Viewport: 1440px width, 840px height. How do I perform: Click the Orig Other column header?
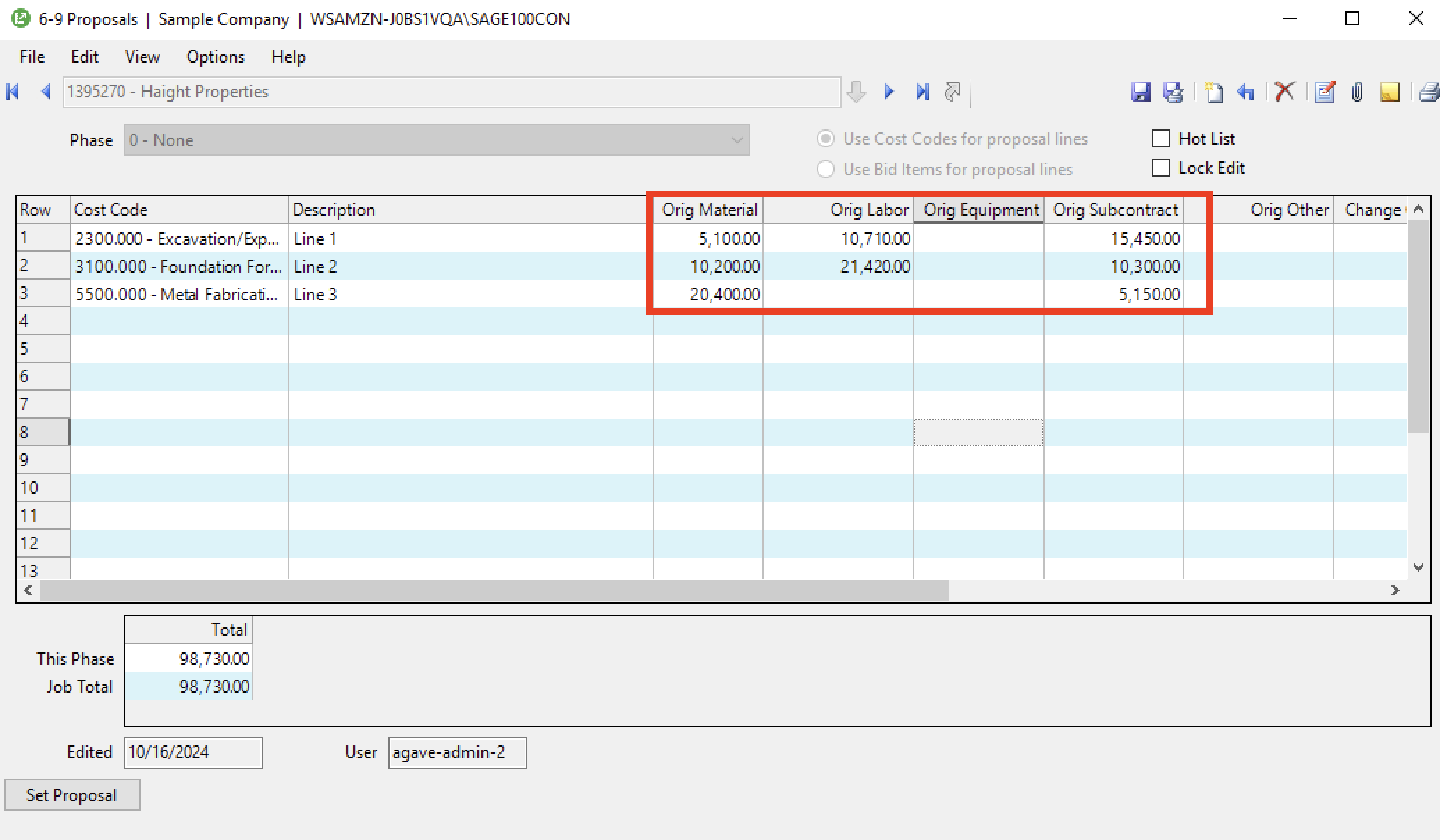pyautogui.click(x=1258, y=210)
